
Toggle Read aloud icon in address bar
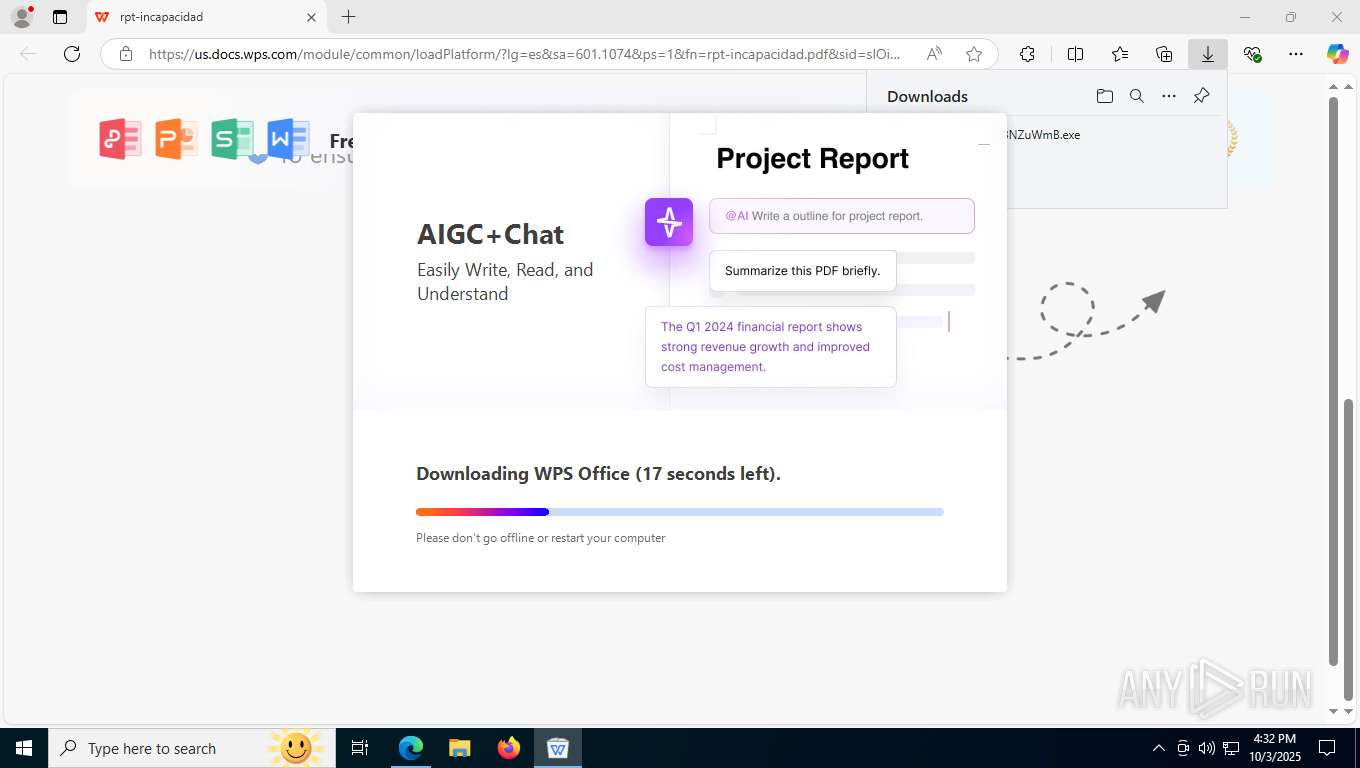(x=934, y=54)
